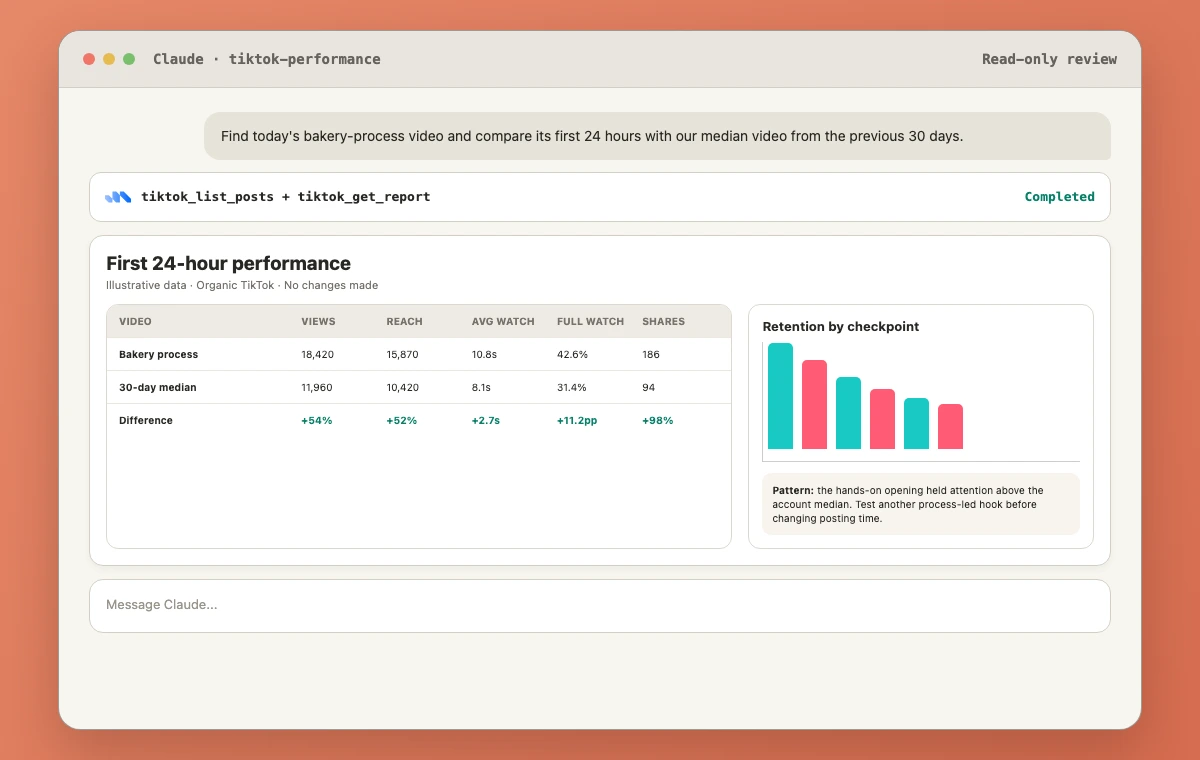Click the middle pink retention bar
Image resolution: width=1200 pixels, height=760 pixels.
[x=882, y=419]
